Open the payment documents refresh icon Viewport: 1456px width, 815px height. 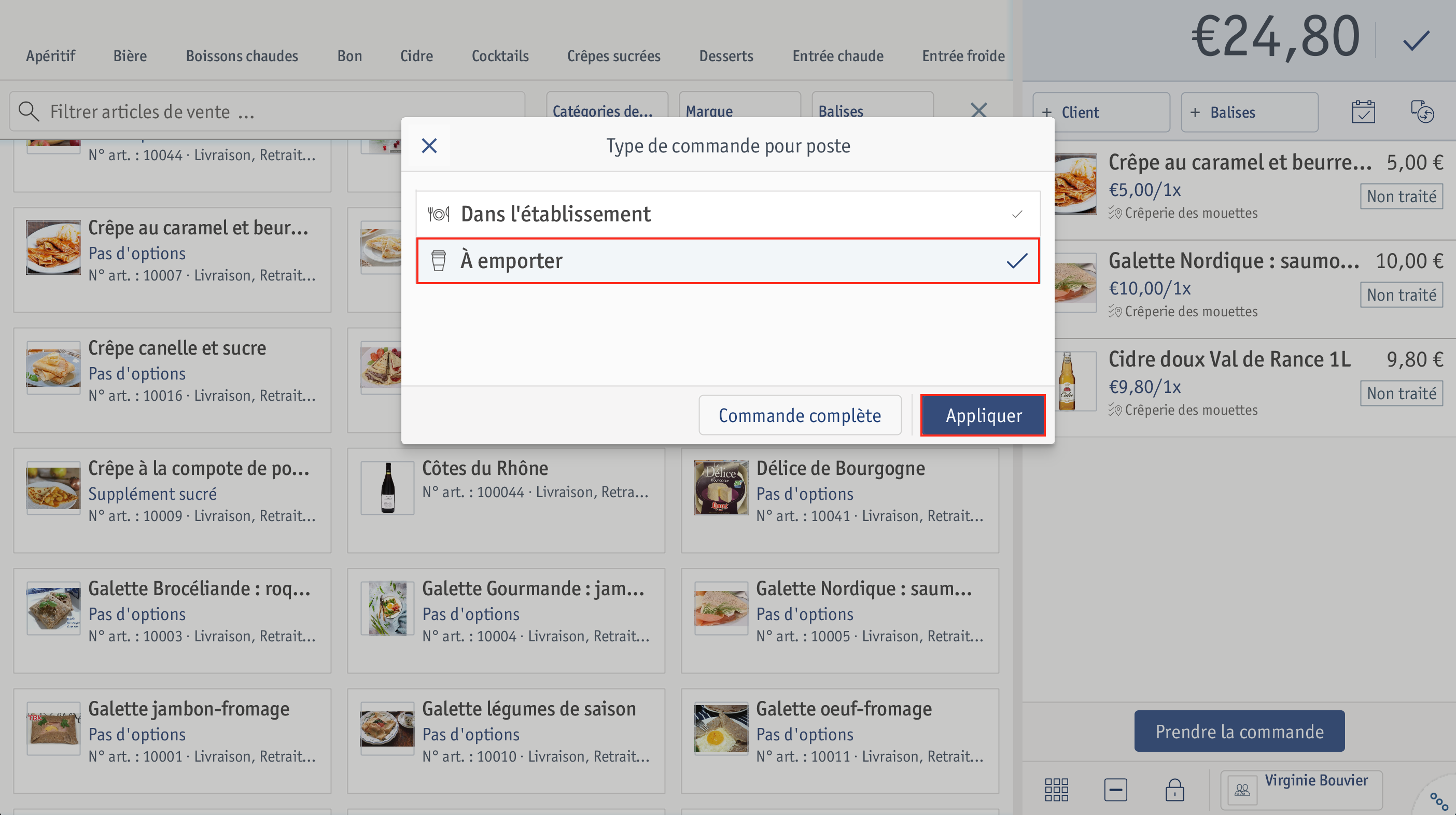click(x=1423, y=112)
